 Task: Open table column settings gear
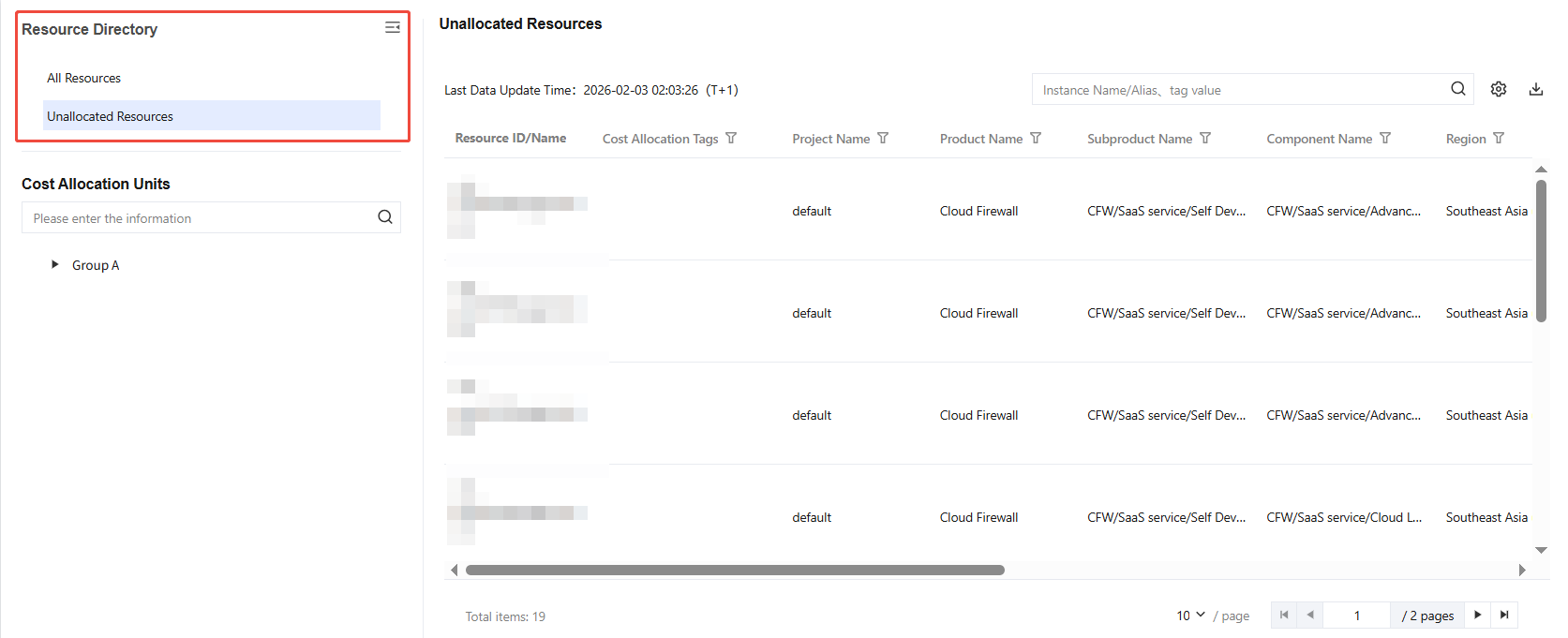click(x=1499, y=89)
